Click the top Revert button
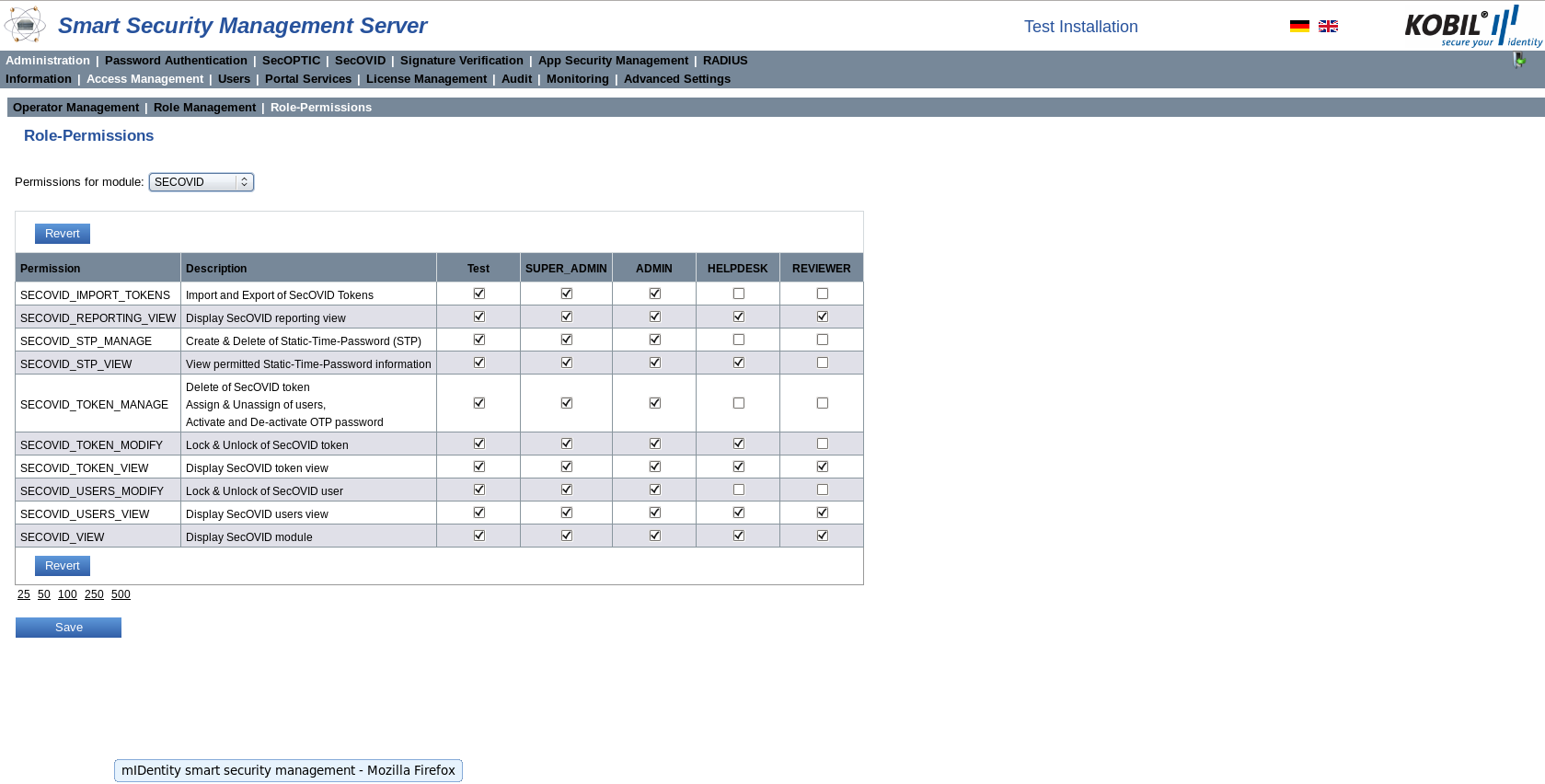The height and width of the screenshot is (784, 1545). pos(63,234)
